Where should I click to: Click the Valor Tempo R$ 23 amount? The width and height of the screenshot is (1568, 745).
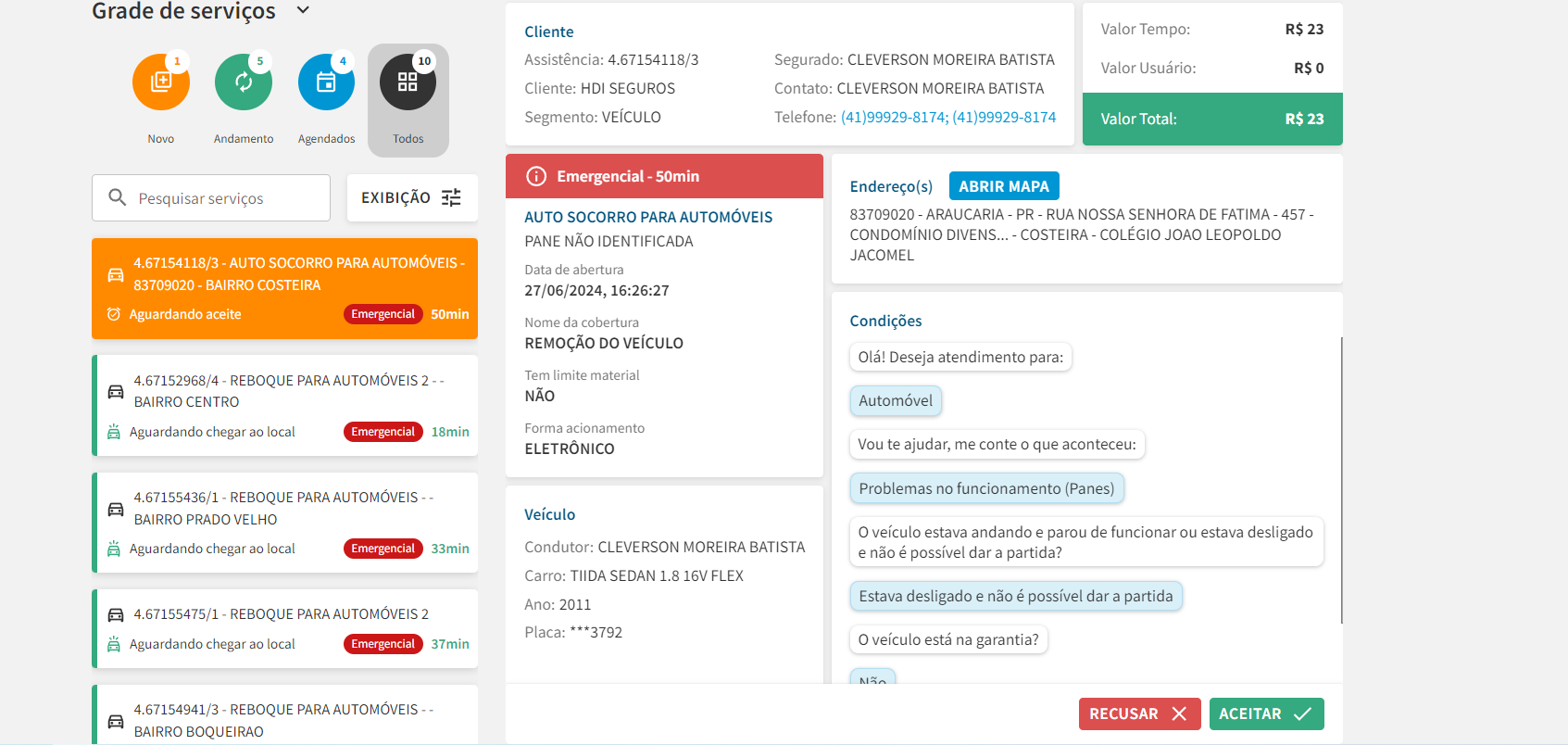(1304, 29)
